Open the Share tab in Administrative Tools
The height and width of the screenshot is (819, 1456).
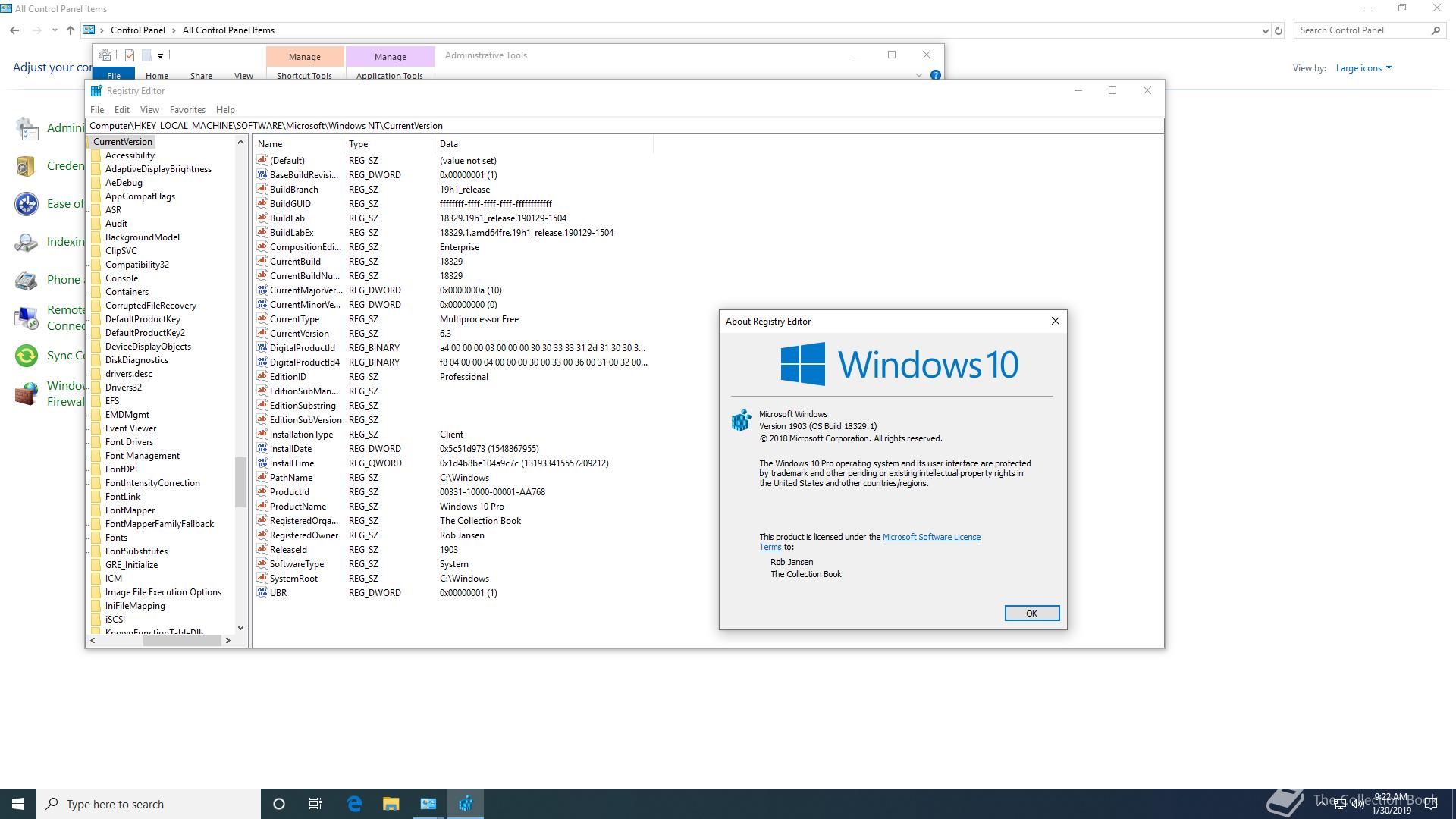(201, 75)
